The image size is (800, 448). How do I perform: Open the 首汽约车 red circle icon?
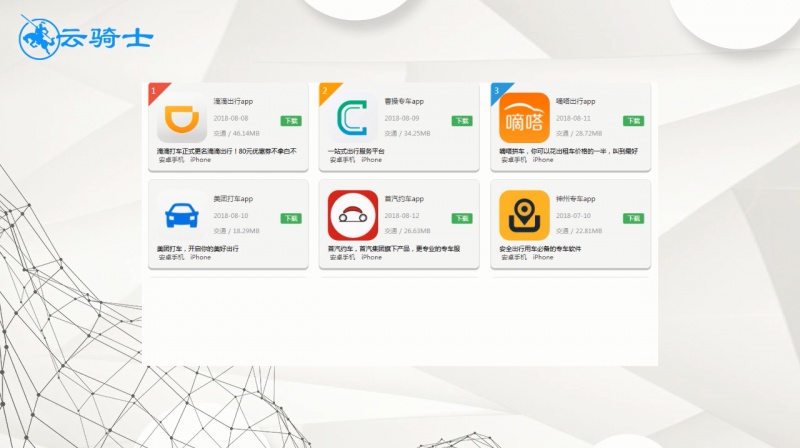353,215
